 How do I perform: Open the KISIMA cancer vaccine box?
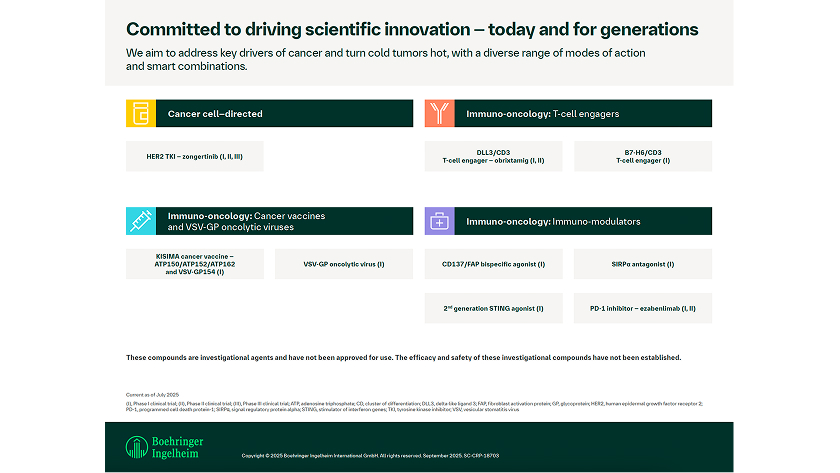tap(194, 264)
